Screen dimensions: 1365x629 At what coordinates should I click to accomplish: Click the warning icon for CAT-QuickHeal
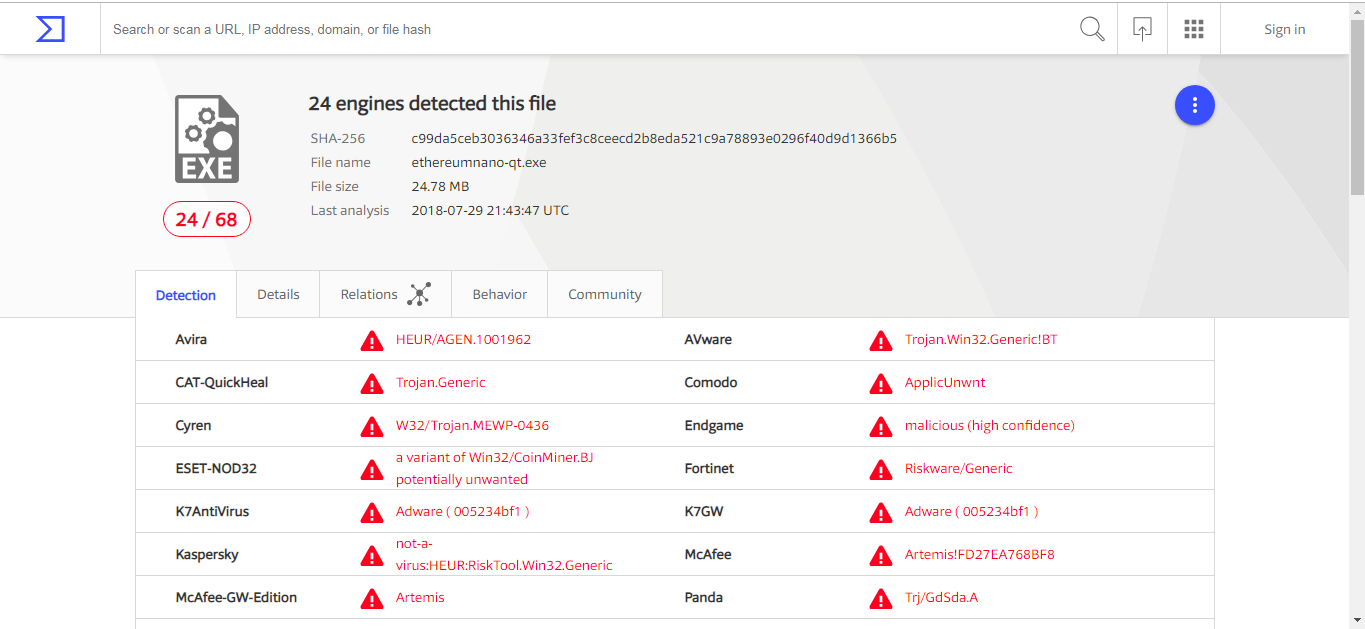[372, 384]
